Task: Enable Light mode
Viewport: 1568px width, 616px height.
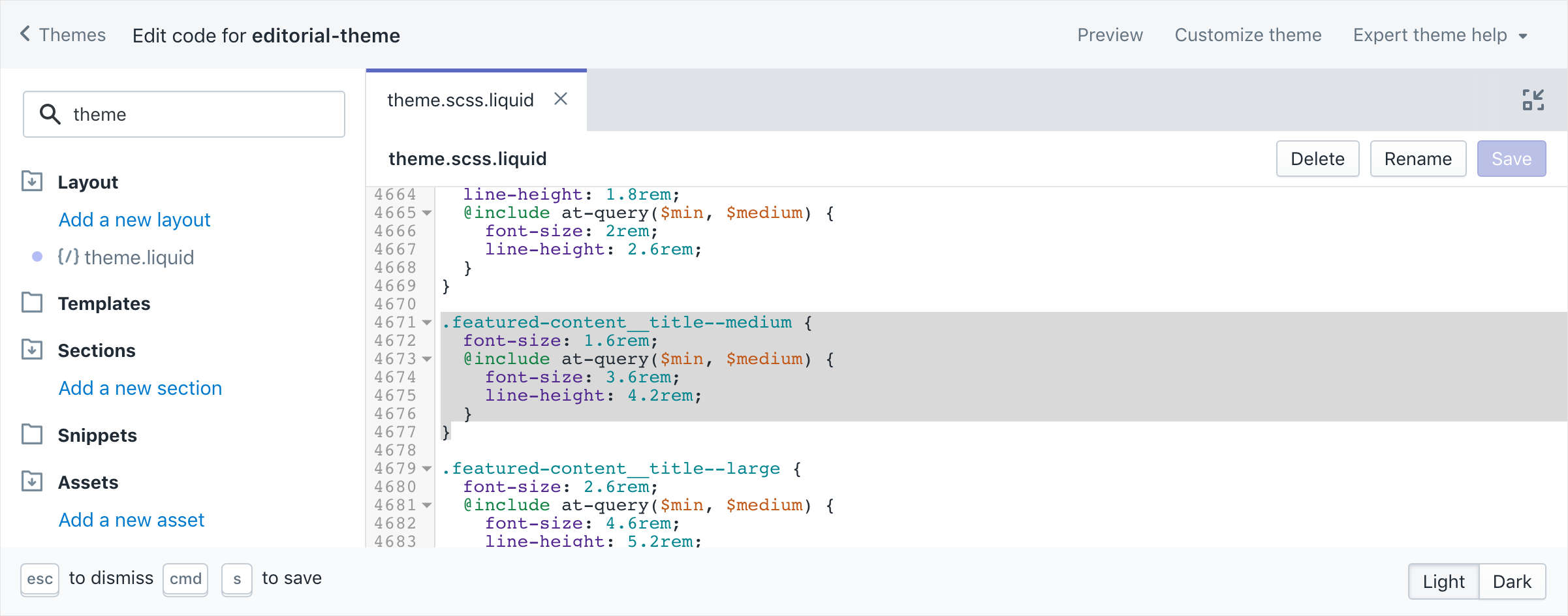Action: coord(1443,581)
